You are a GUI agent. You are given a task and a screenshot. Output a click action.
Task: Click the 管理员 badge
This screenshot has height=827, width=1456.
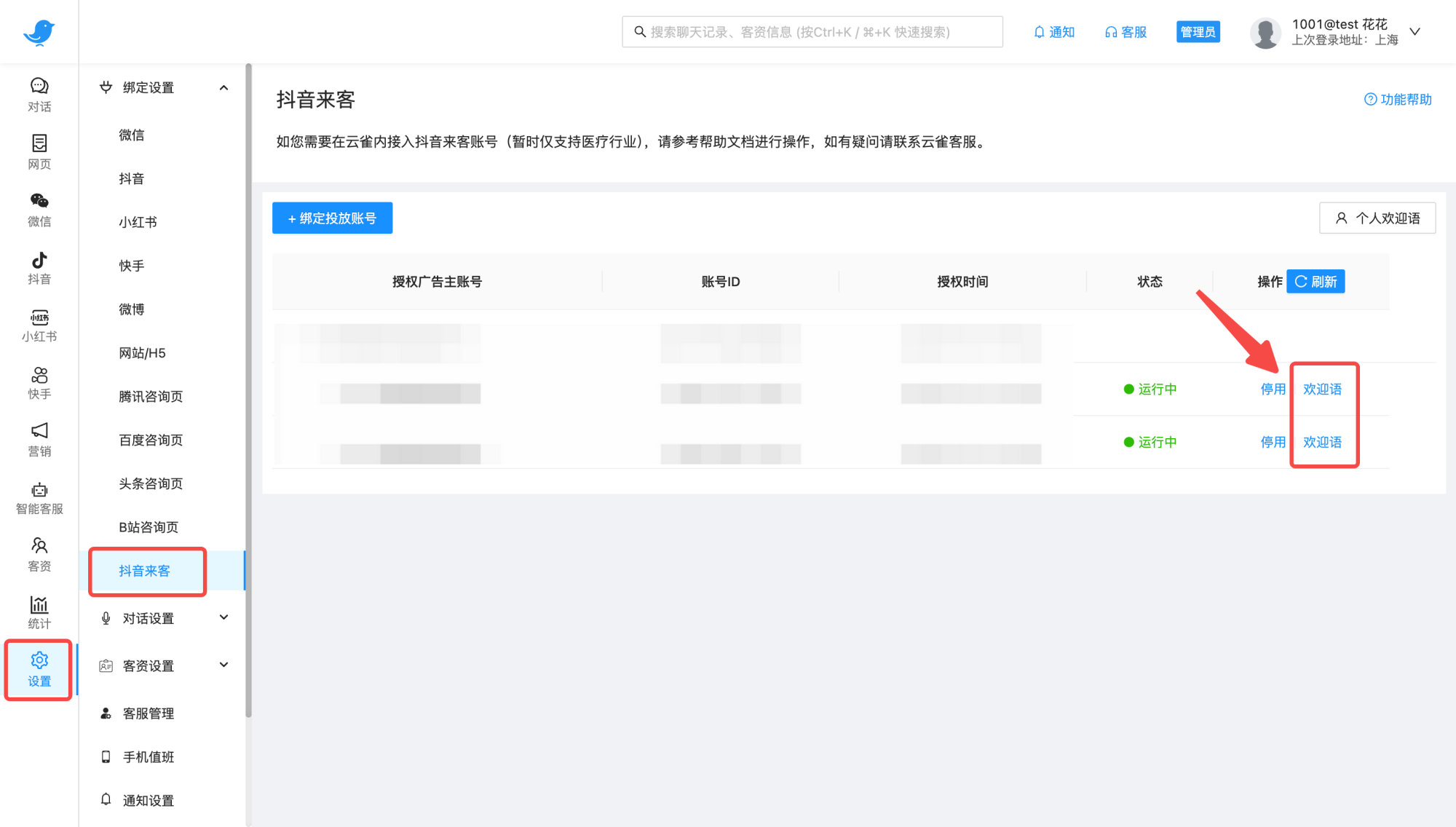click(x=1198, y=32)
